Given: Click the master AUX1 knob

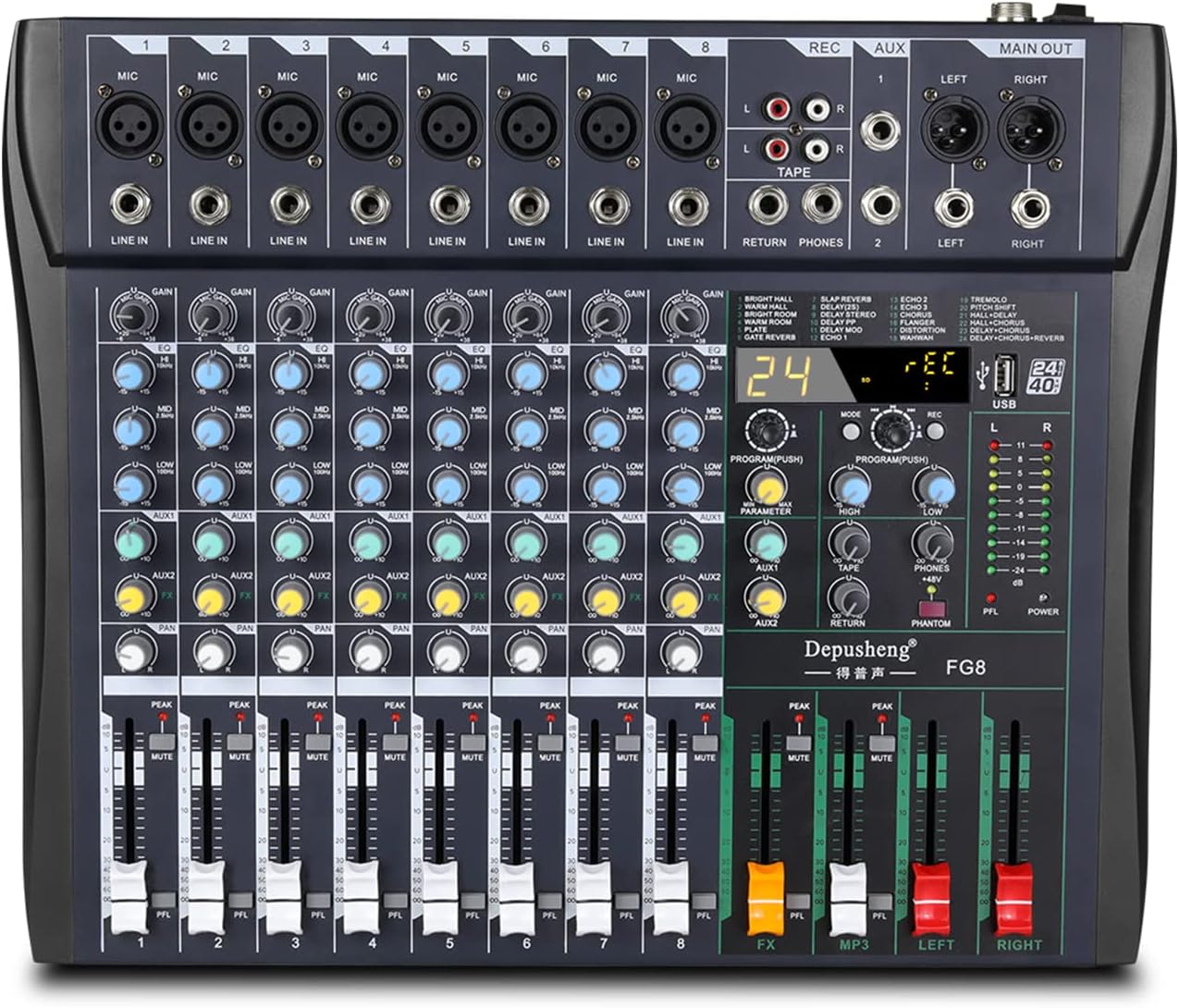Looking at the screenshot, I should (x=766, y=541).
